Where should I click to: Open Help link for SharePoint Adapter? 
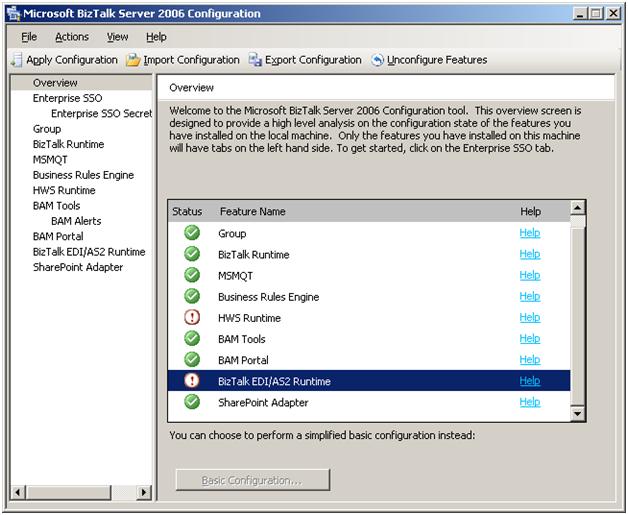click(530, 402)
